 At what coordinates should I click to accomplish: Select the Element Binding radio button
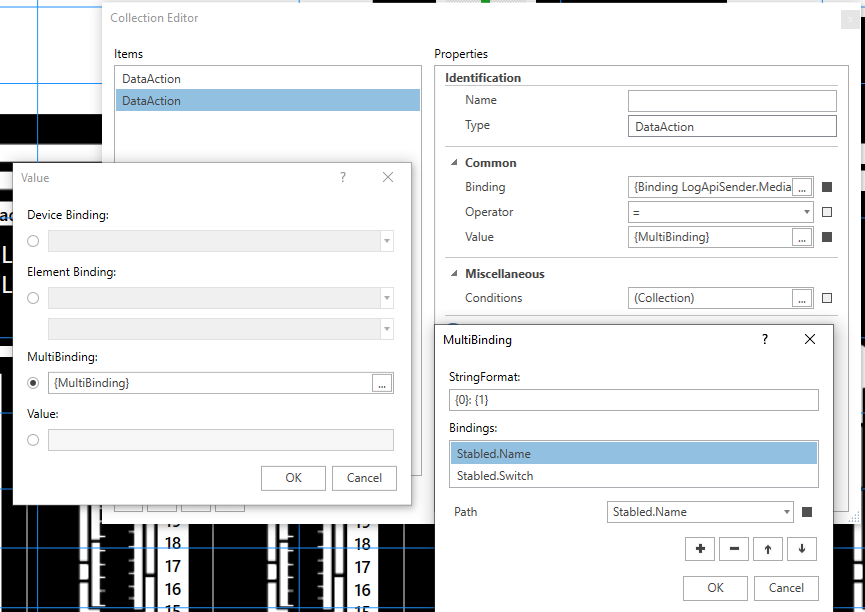pos(34,298)
